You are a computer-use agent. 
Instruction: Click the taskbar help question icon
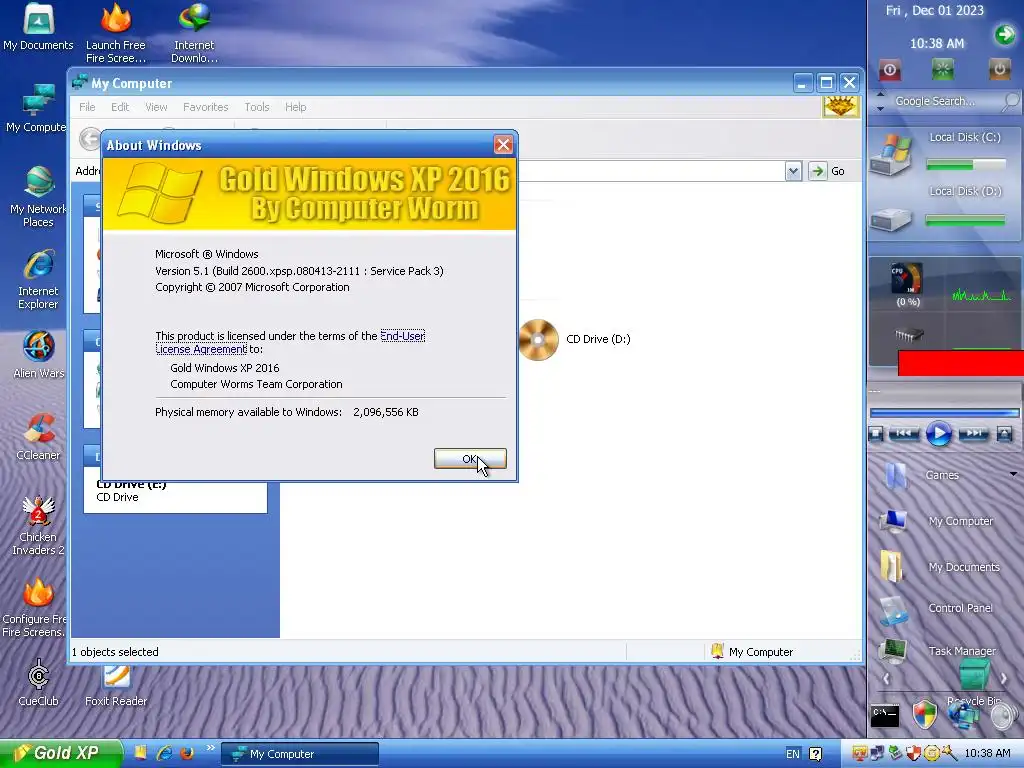816,754
